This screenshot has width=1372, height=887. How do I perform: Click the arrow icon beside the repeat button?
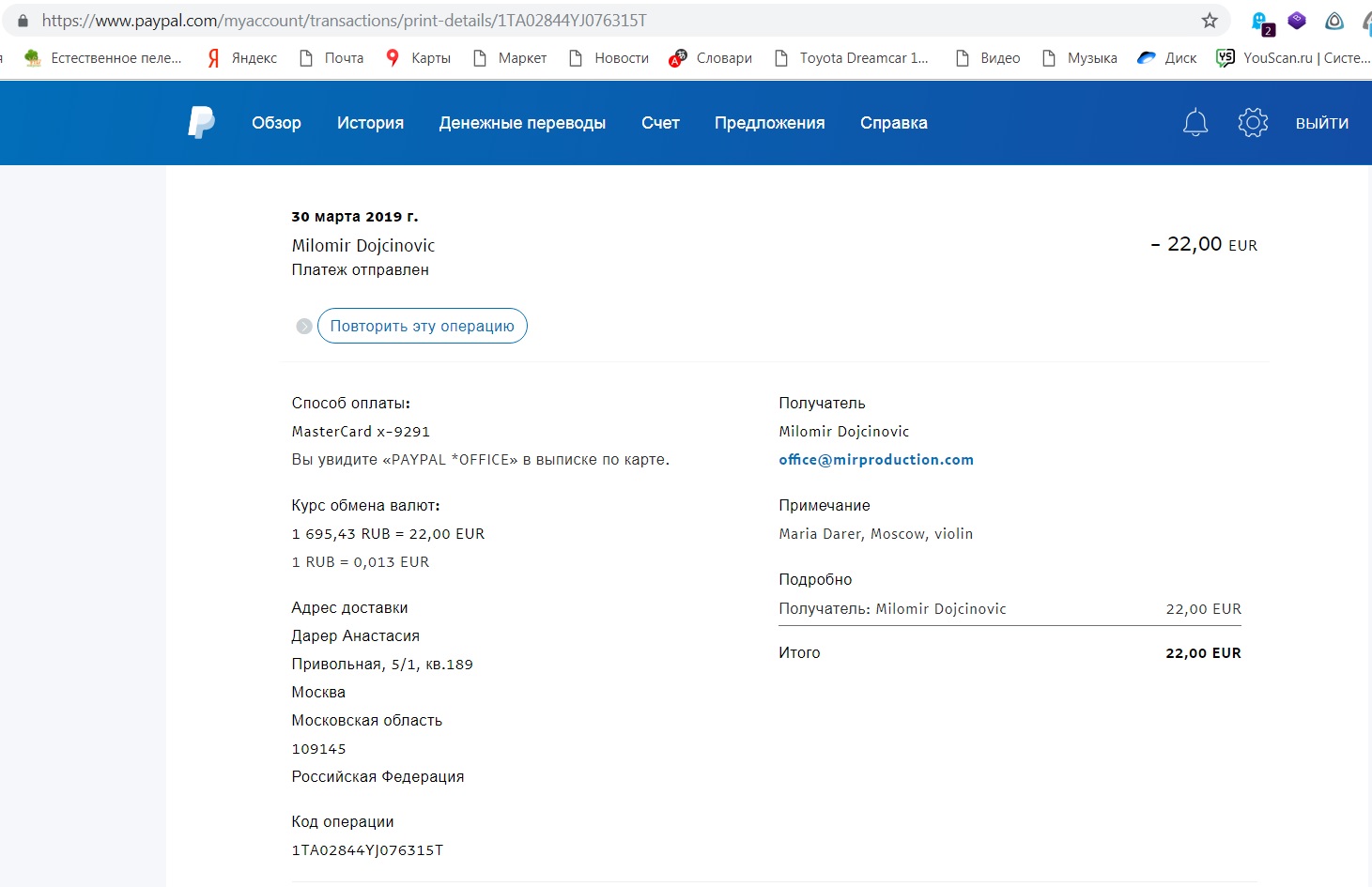[x=304, y=327]
